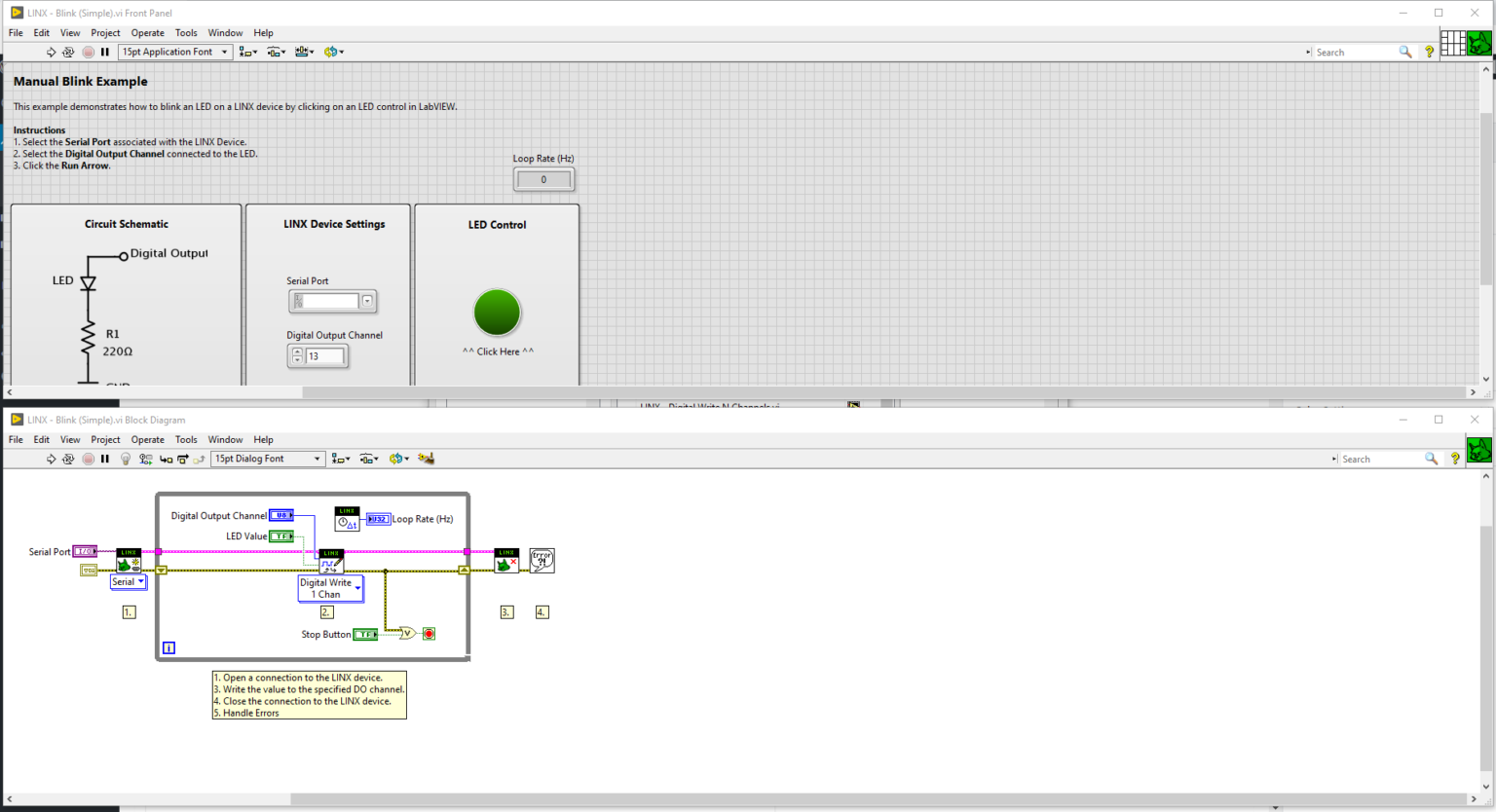Click the Front Panel Search field

[1354, 53]
